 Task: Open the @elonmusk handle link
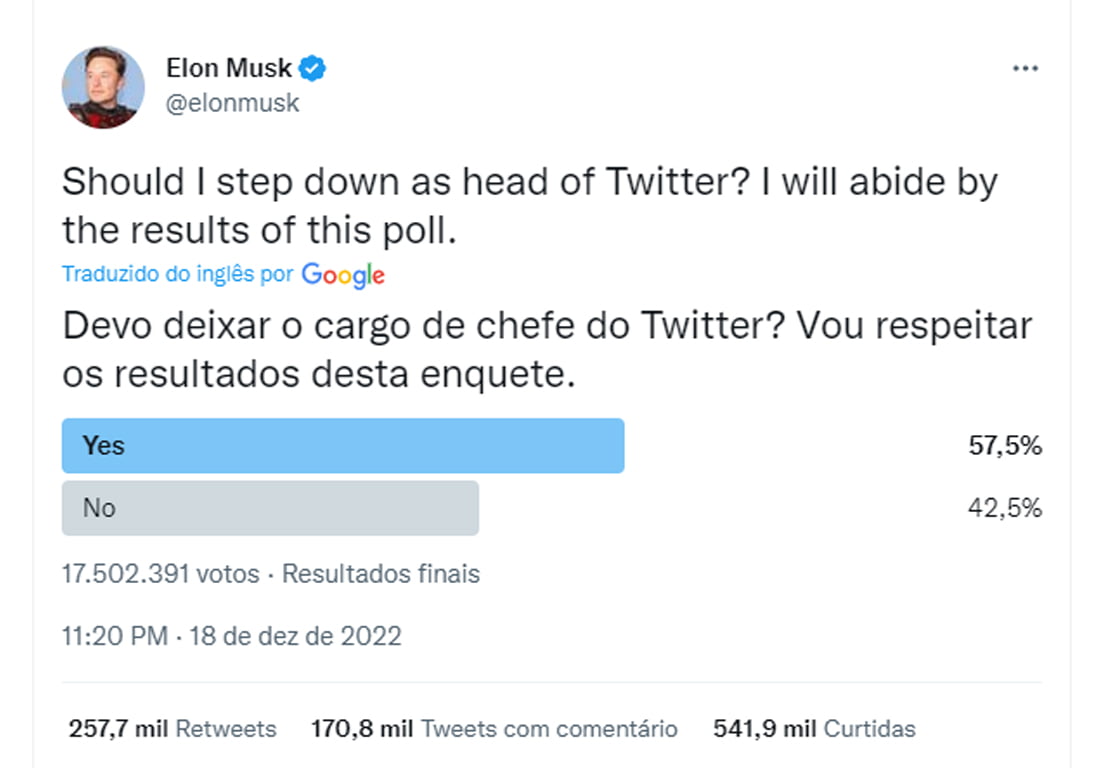point(232,103)
